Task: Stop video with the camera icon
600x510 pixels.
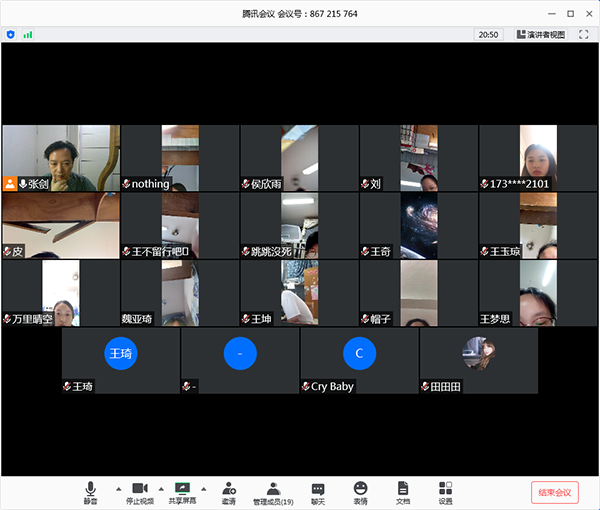Action: 140,488
